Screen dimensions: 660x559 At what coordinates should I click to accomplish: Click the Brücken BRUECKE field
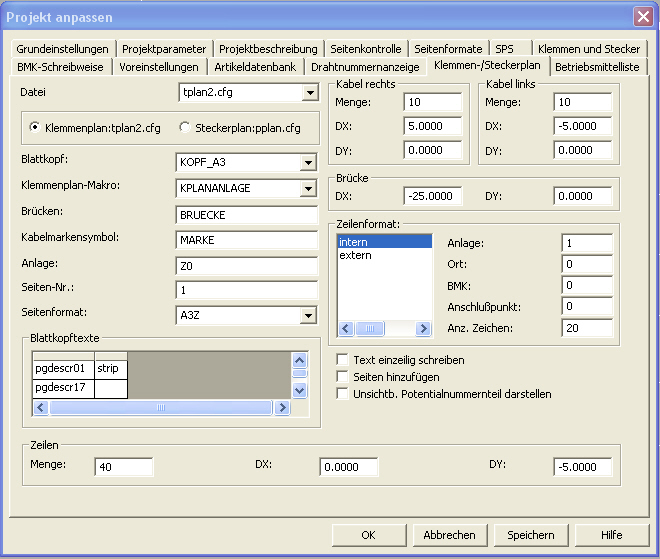pyautogui.click(x=247, y=215)
